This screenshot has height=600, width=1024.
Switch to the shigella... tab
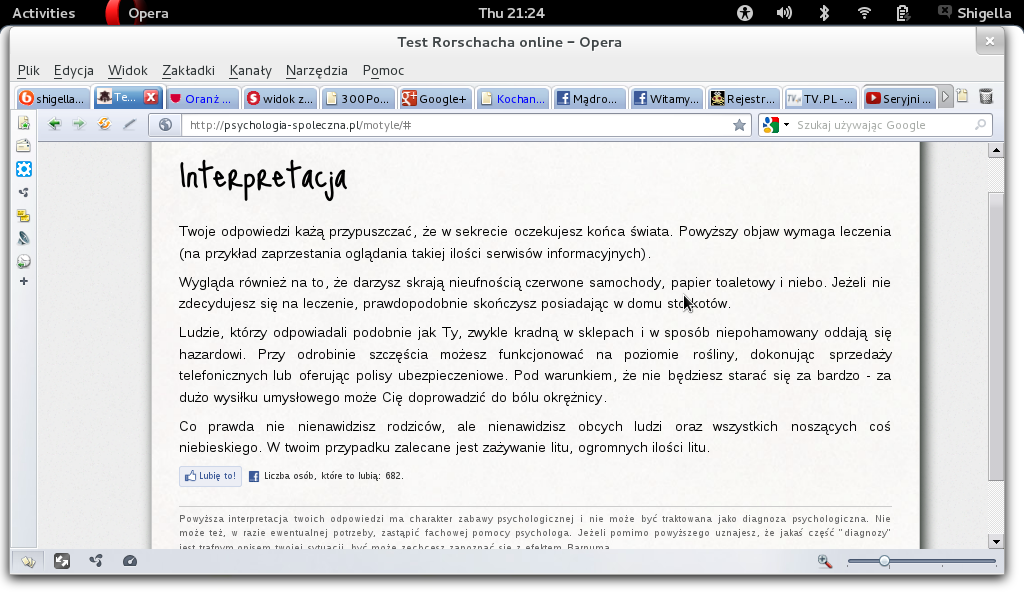coord(53,99)
